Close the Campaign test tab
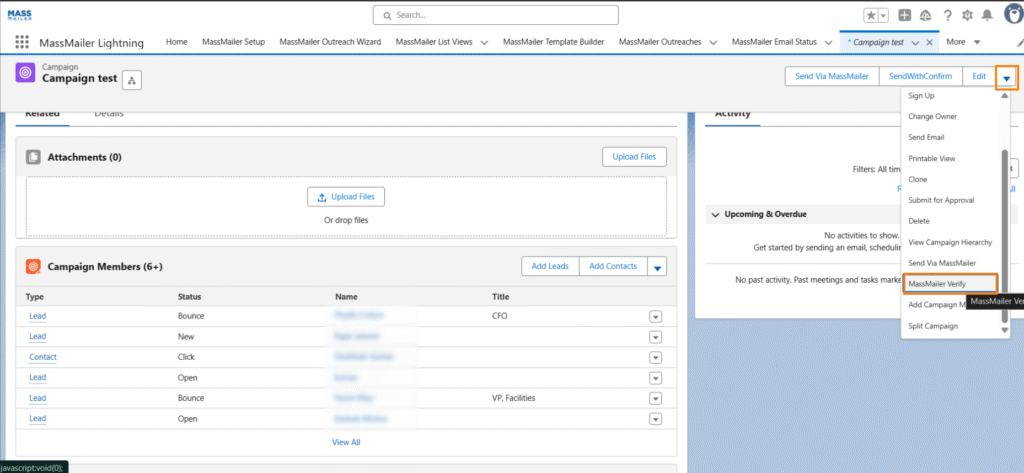 pyautogui.click(x=930, y=42)
